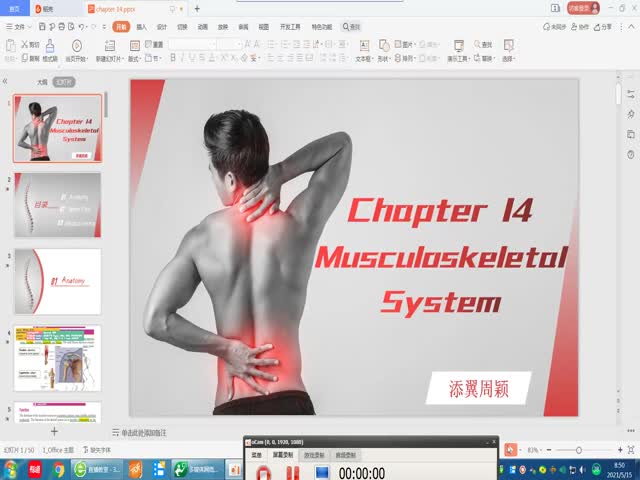
Task: Switch panel to Outline (大纲) view
Action: point(42,82)
